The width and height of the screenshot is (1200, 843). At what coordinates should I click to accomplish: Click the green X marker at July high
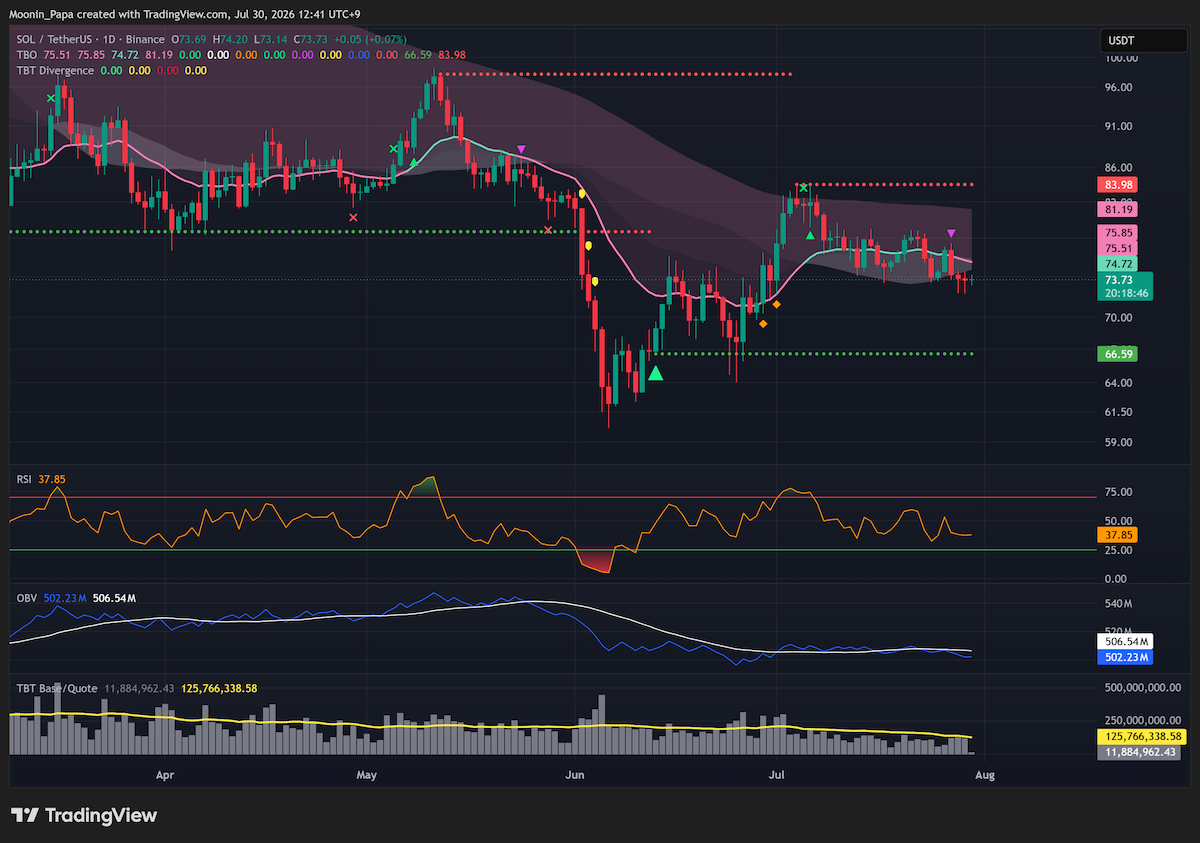click(803, 187)
